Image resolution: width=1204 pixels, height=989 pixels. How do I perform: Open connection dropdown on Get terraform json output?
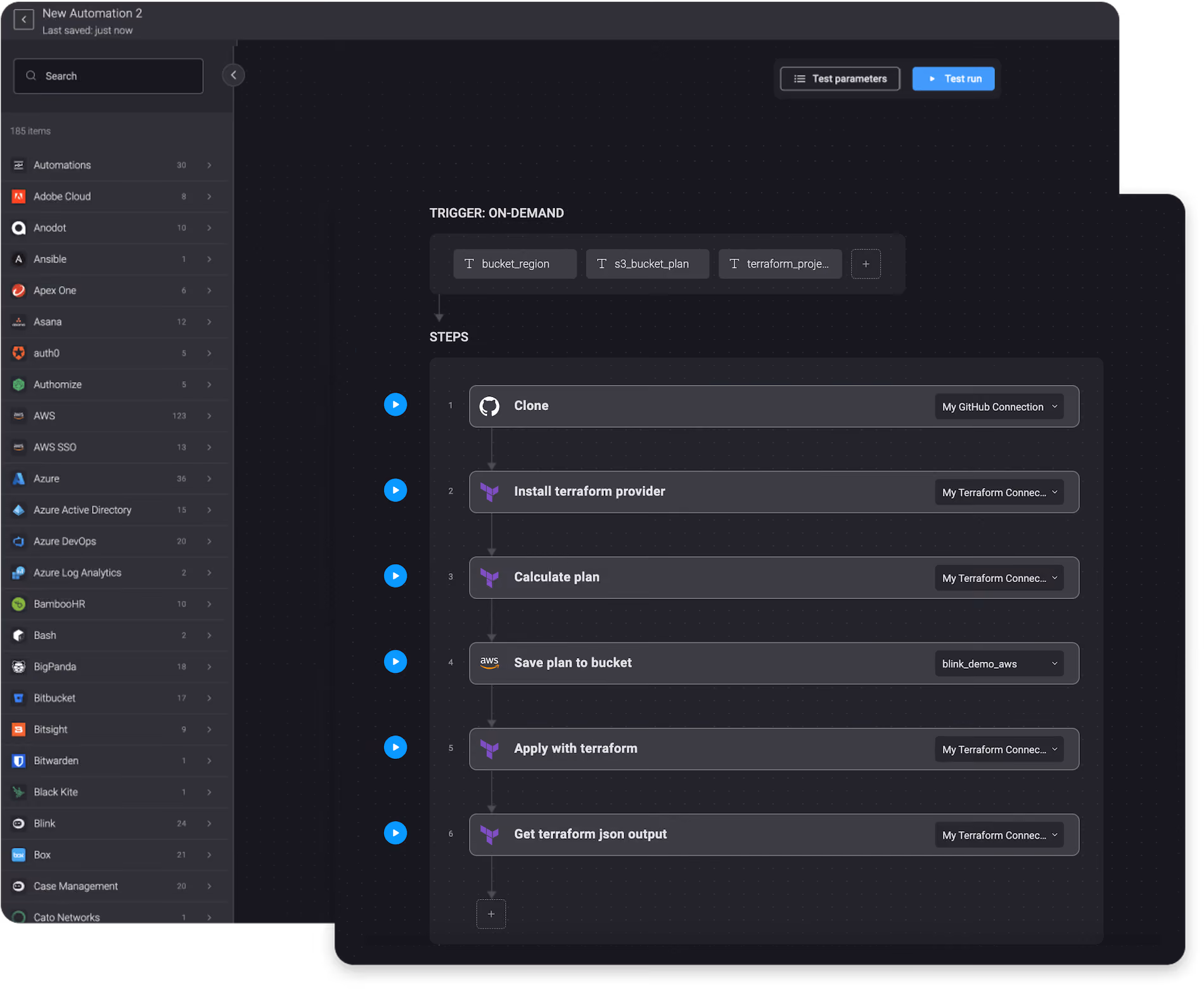999,835
